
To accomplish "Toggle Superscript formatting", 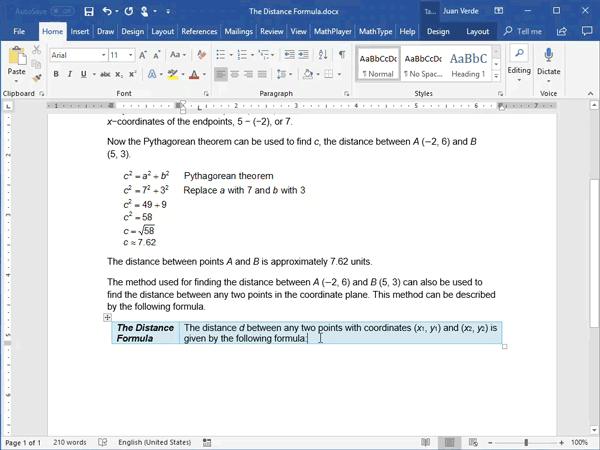I will tap(132, 74).
